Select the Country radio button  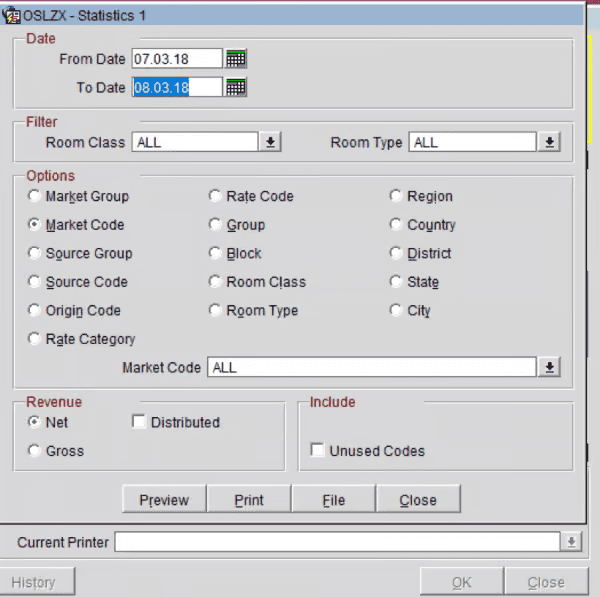point(396,225)
